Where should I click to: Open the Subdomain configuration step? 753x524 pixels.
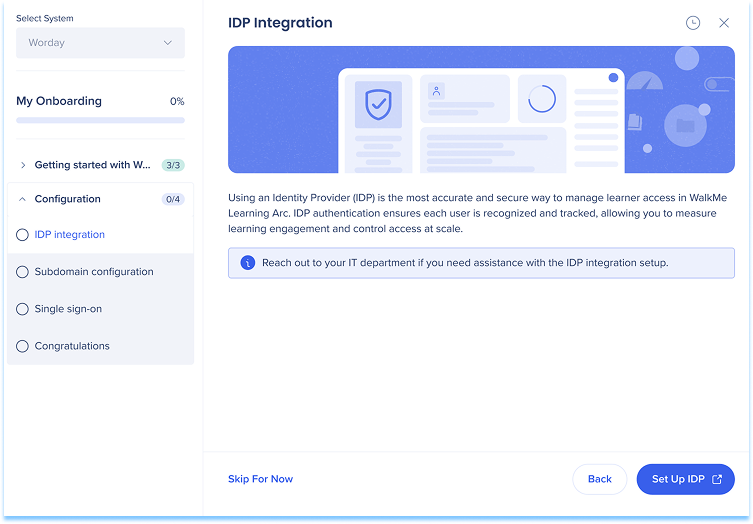94,272
